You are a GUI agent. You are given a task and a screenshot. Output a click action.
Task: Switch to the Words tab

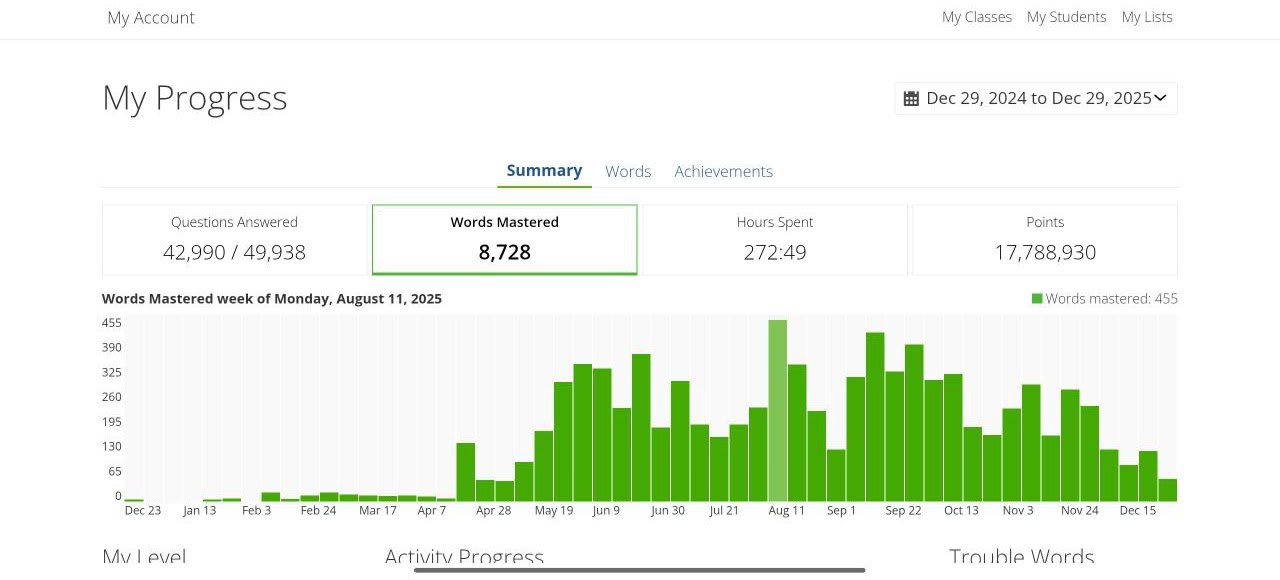628,171
